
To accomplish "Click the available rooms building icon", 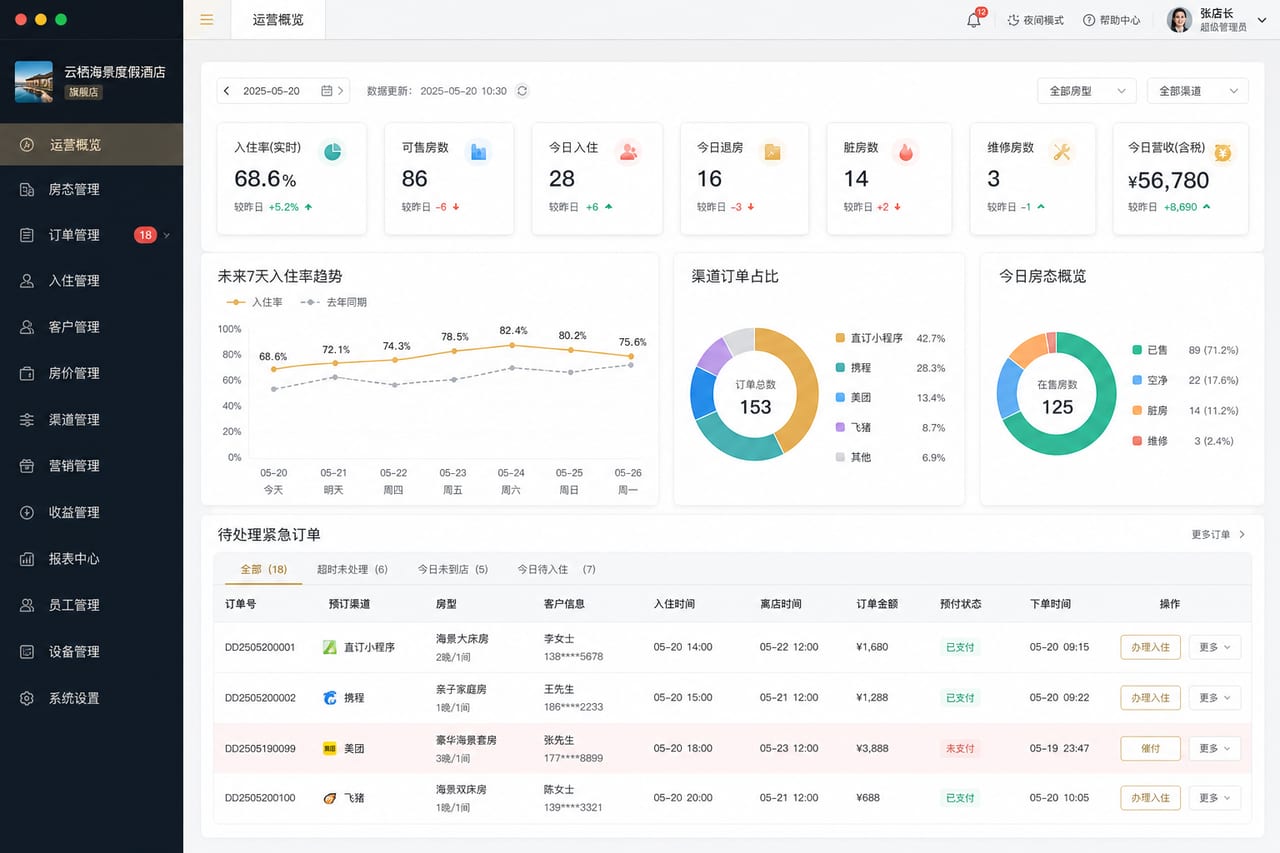I will (479, 151).
